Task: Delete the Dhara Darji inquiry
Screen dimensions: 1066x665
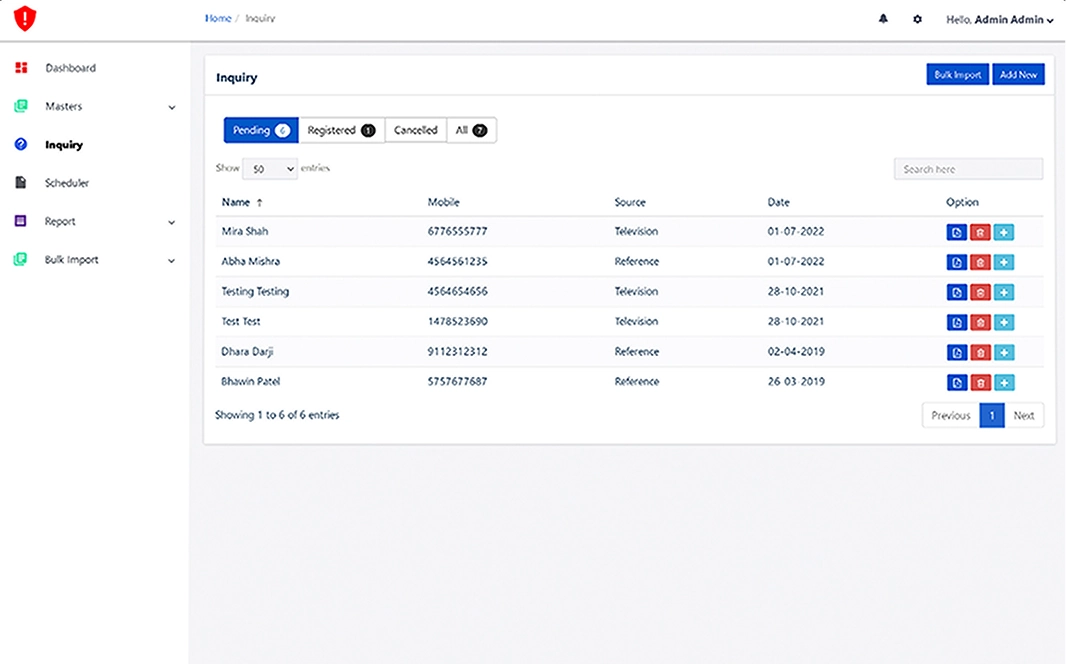Action: [x=980, y=353]
